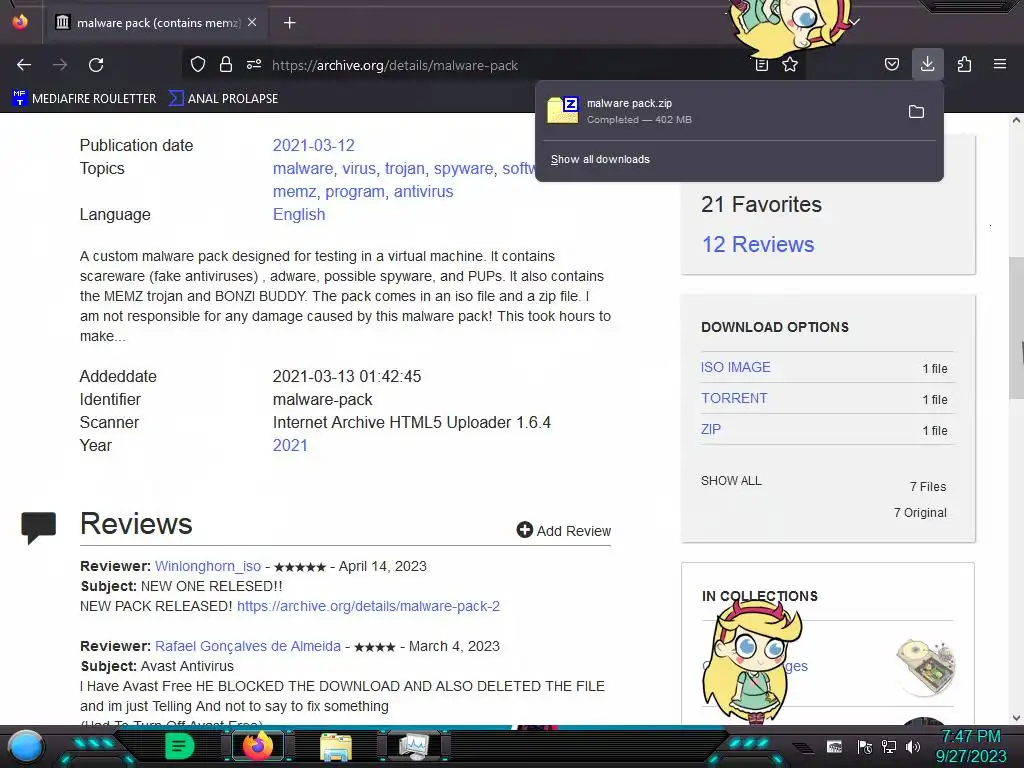This screenshot has width=1024, height=768.
Task: Download the ZIP option
Action: pyautogui.click(x=711, y=429)
